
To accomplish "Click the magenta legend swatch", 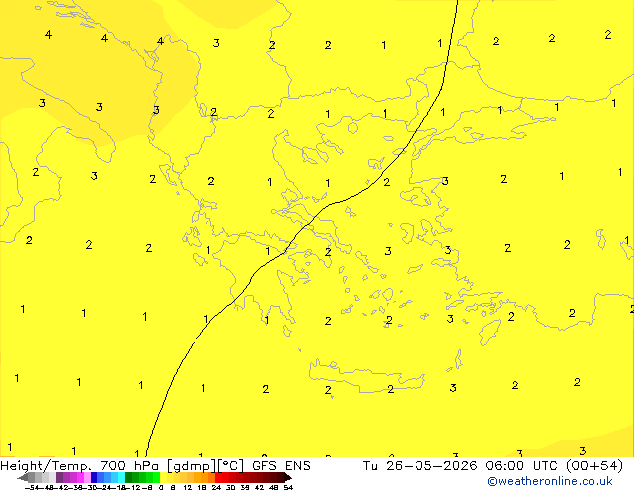I will (x=80, y=477).
